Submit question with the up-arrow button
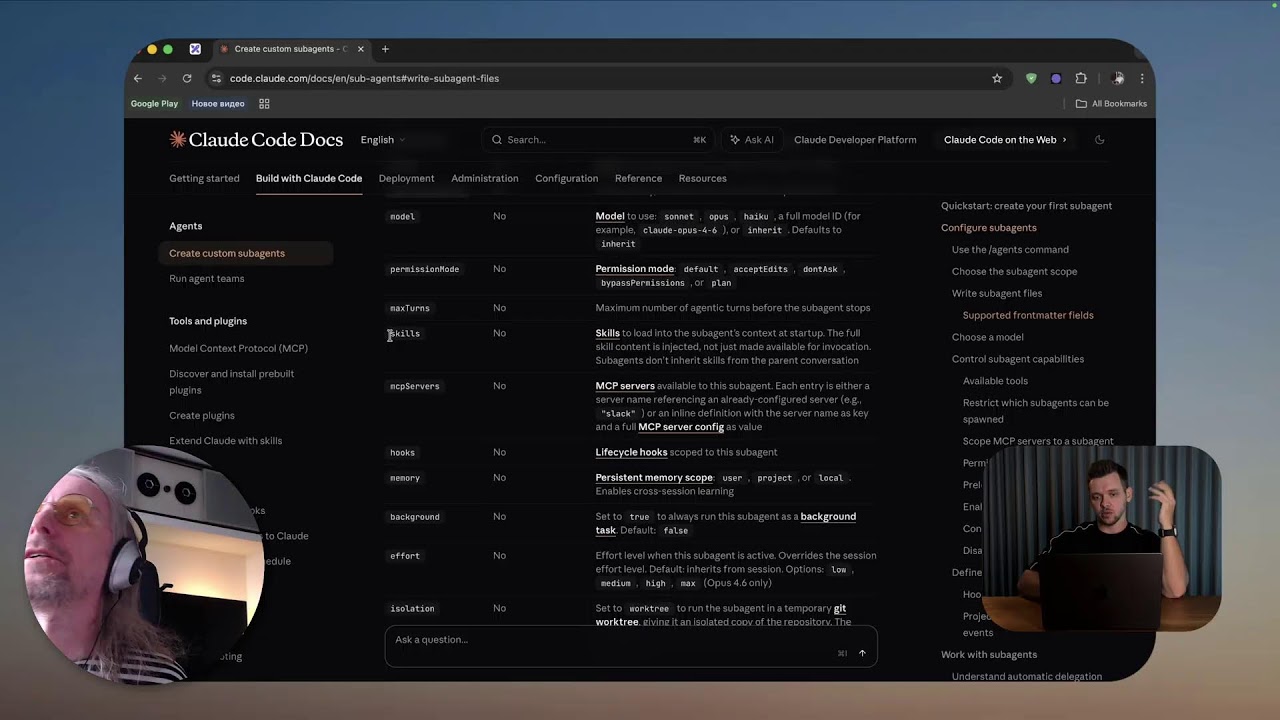1280x720 pixels. coord(862,654)
